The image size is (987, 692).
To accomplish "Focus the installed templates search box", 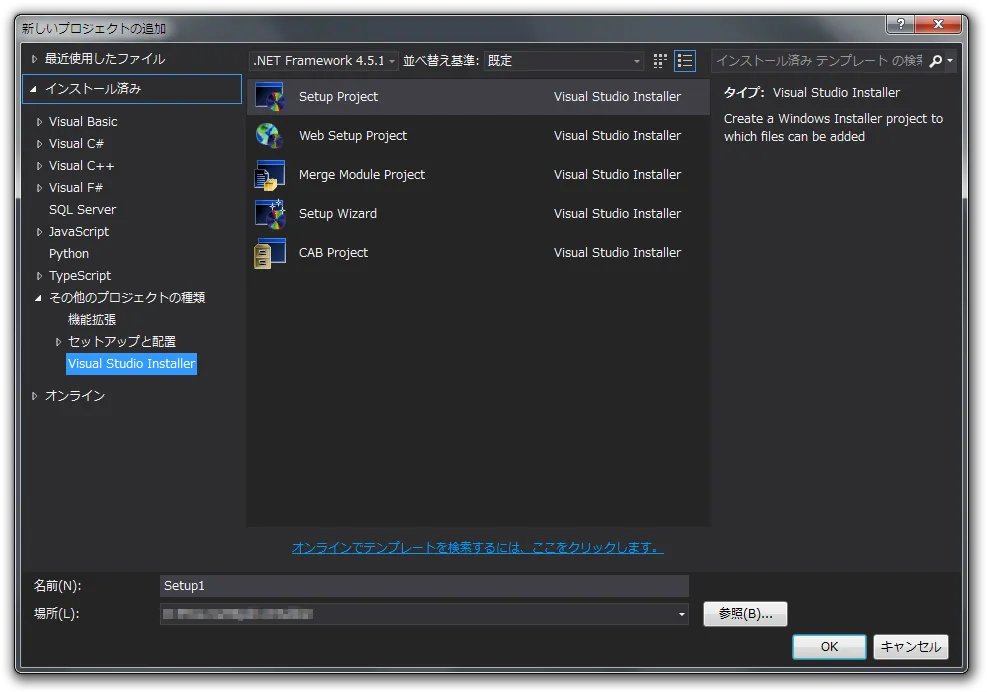I will coord(819,60).
